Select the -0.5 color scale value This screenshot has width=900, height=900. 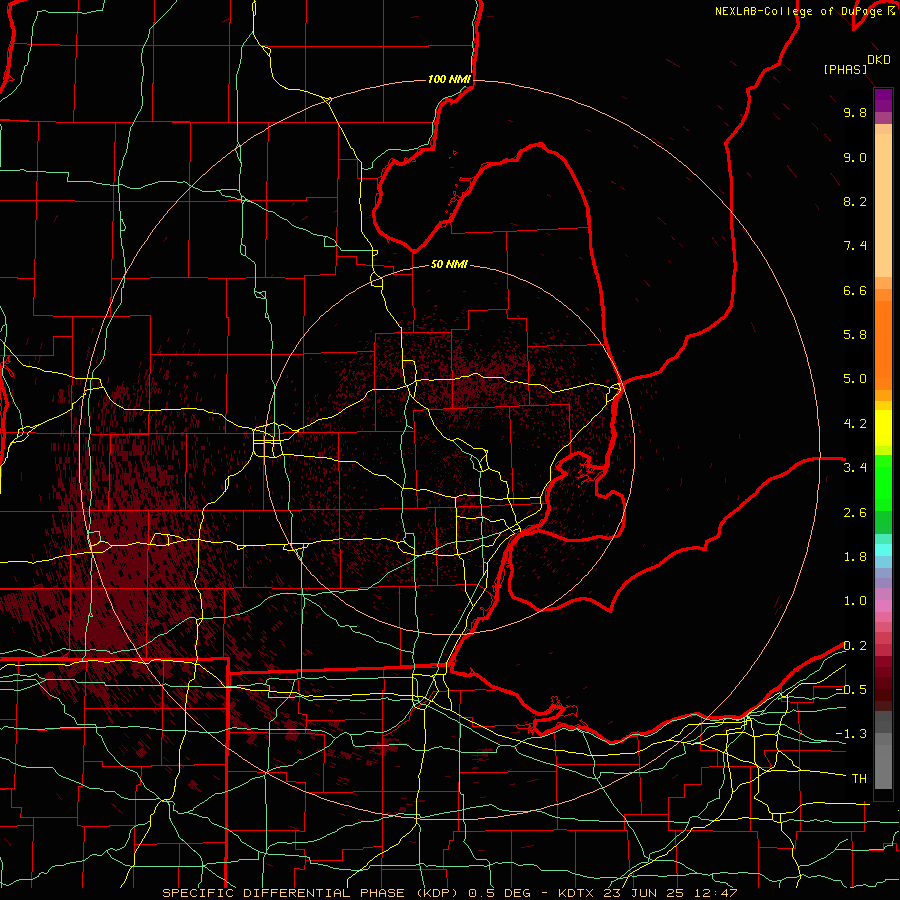point(851,690)
